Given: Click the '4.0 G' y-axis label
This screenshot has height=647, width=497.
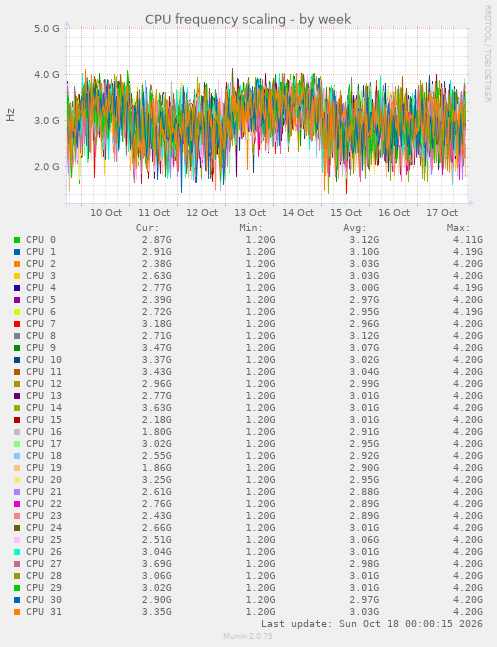Looking at the screenshot, I should (x=47, y=75).
